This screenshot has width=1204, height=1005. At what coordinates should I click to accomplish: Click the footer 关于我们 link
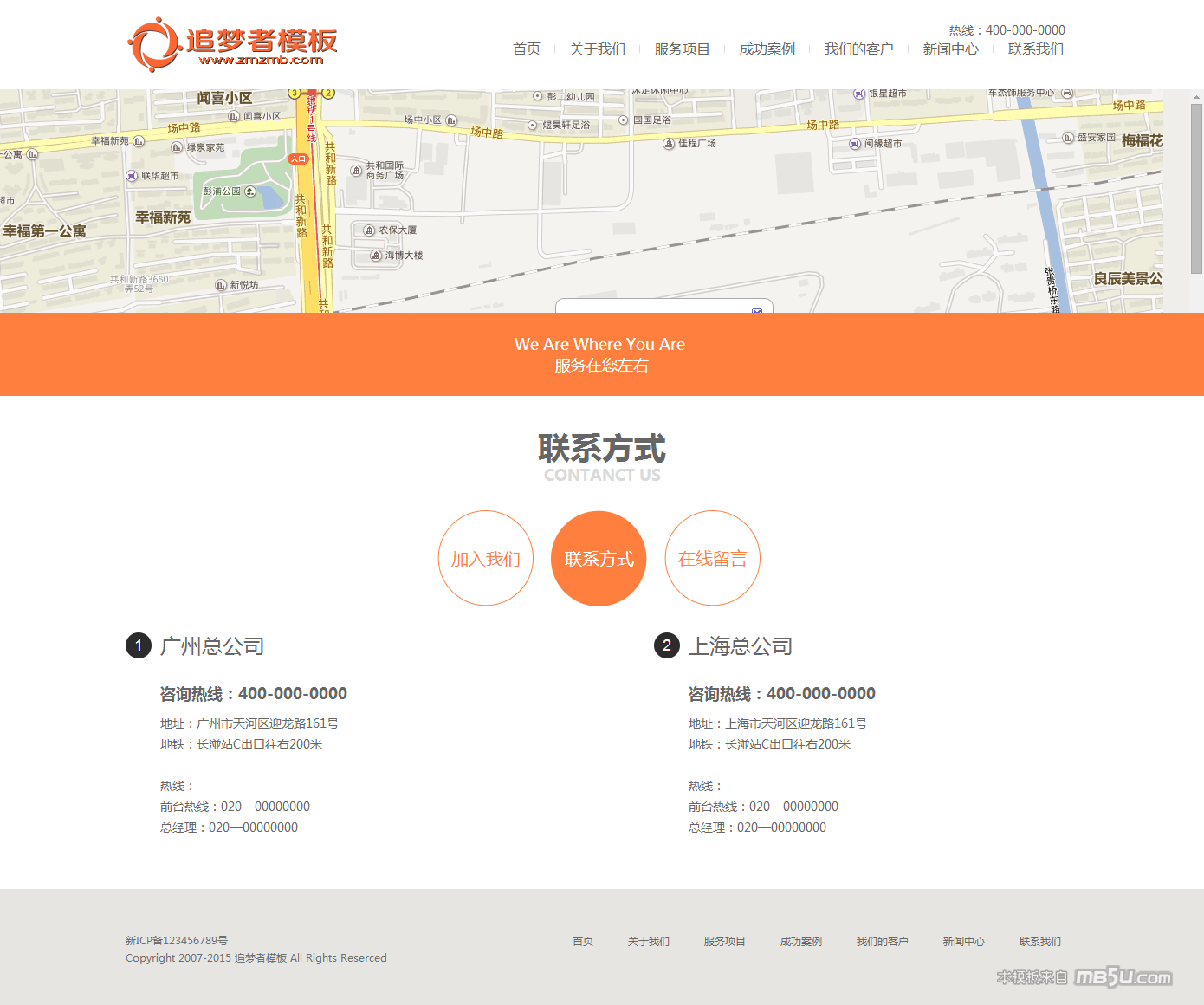[649, 942]
